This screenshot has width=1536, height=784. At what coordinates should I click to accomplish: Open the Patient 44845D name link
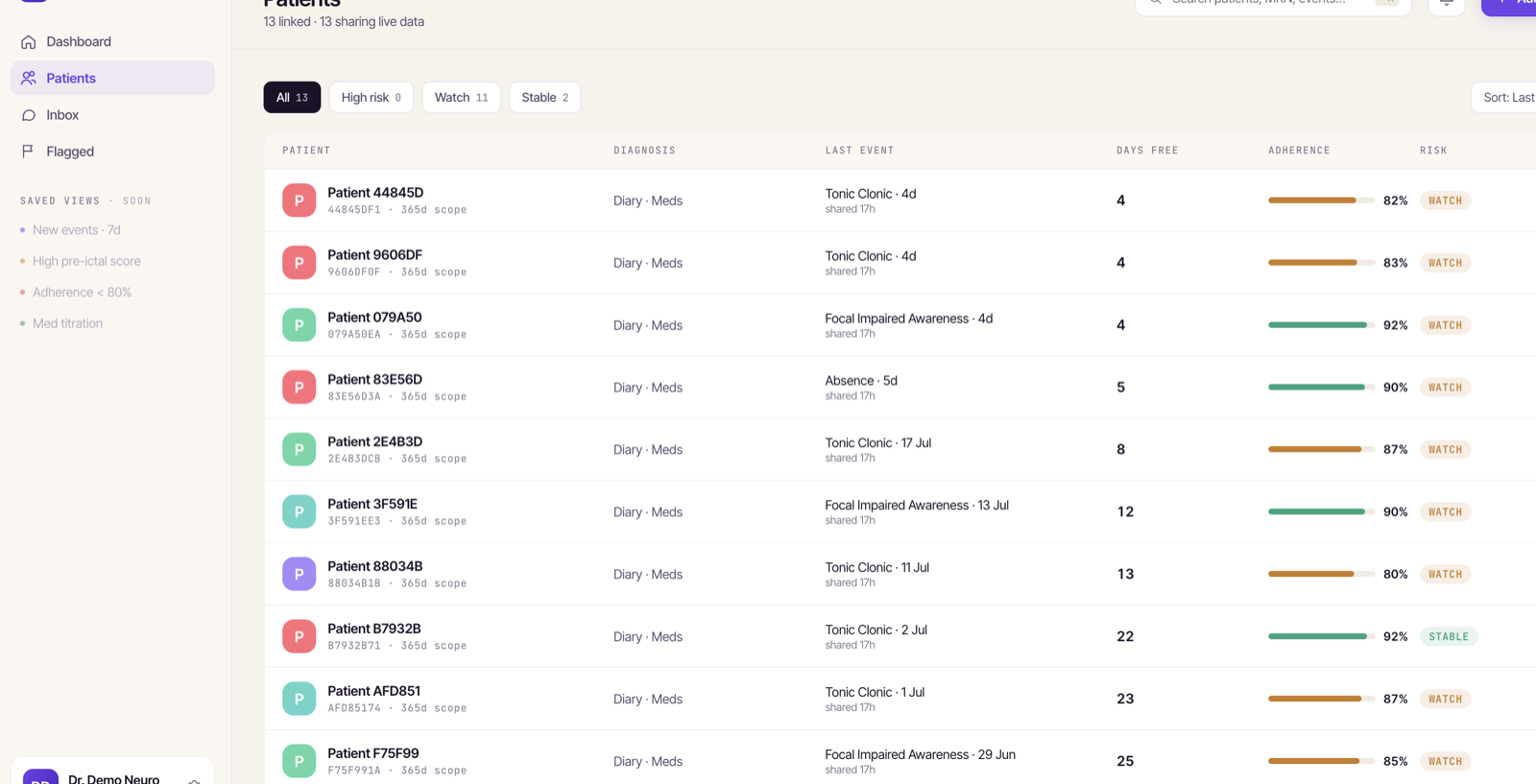click(x=375, y=193)
